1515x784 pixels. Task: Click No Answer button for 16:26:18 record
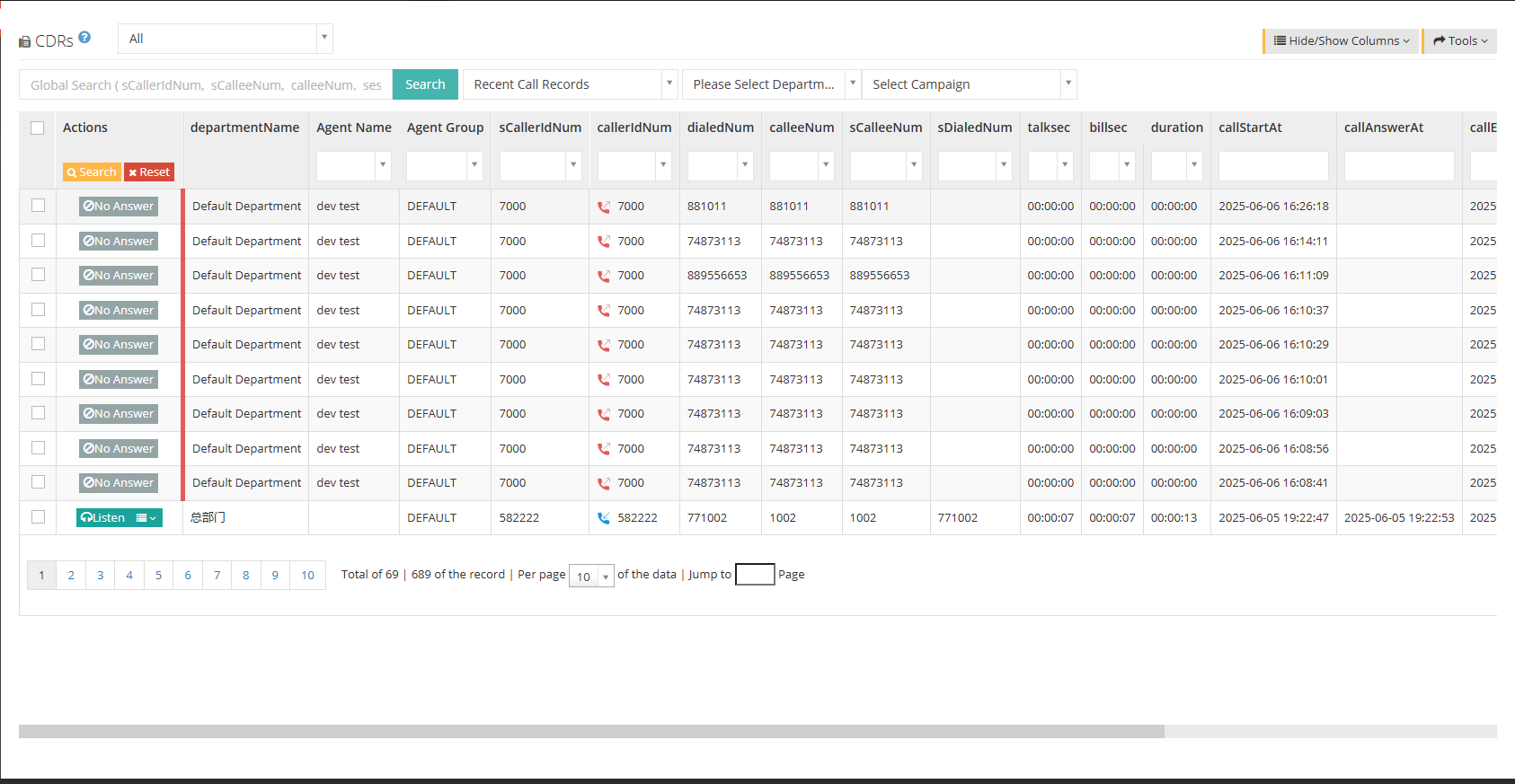[x=119, y=207]
